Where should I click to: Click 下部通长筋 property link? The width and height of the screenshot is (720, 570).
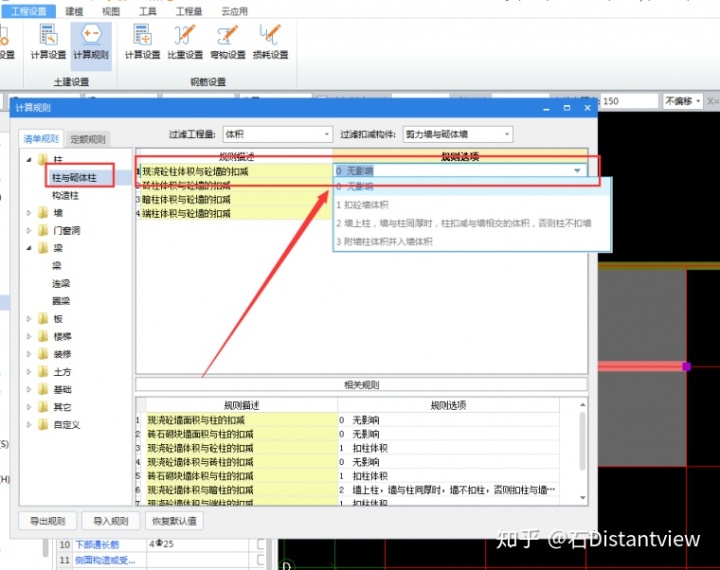[x=97, y=544]
